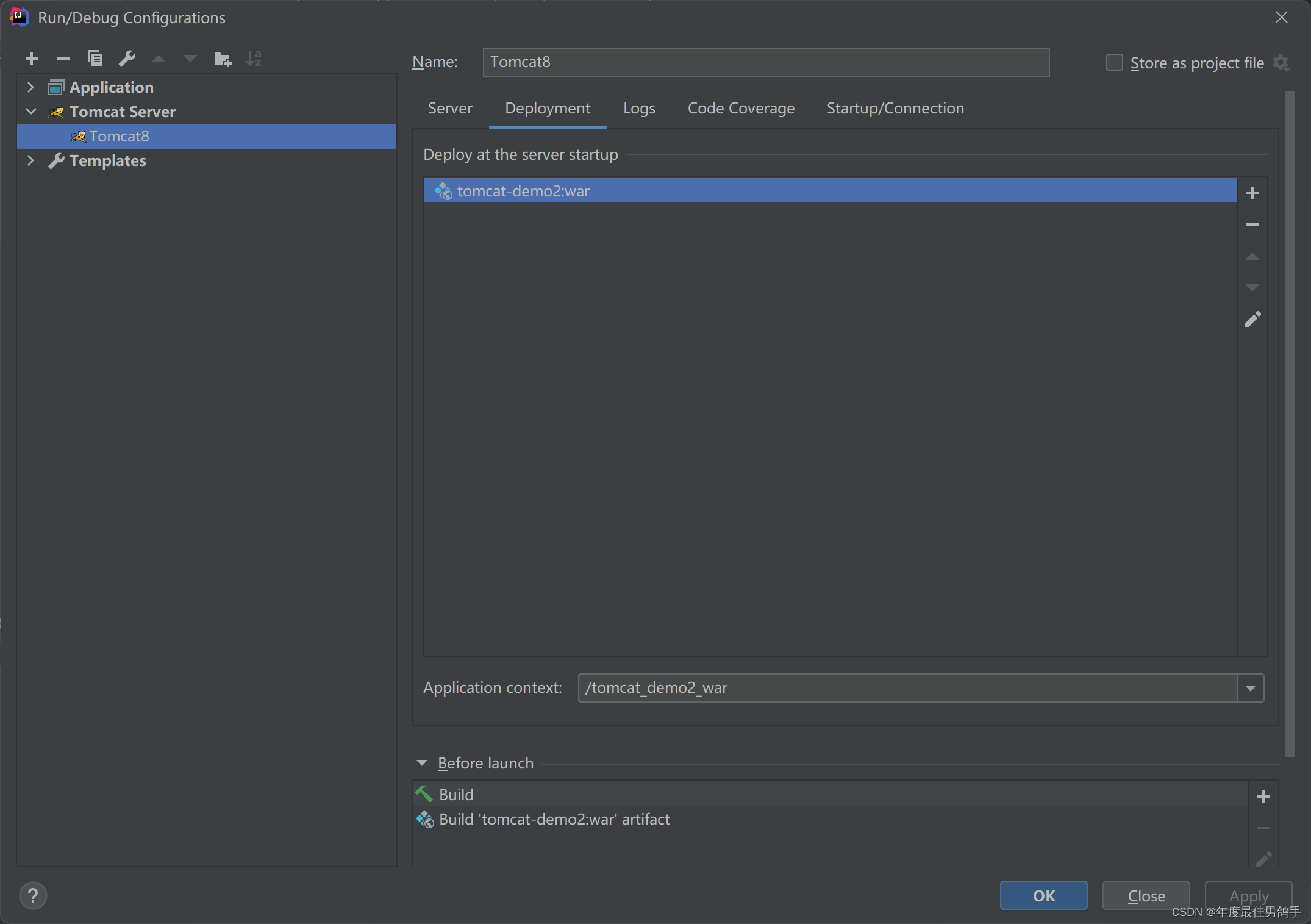
Task: Copy the selected configuration
Action: [95, 59]
